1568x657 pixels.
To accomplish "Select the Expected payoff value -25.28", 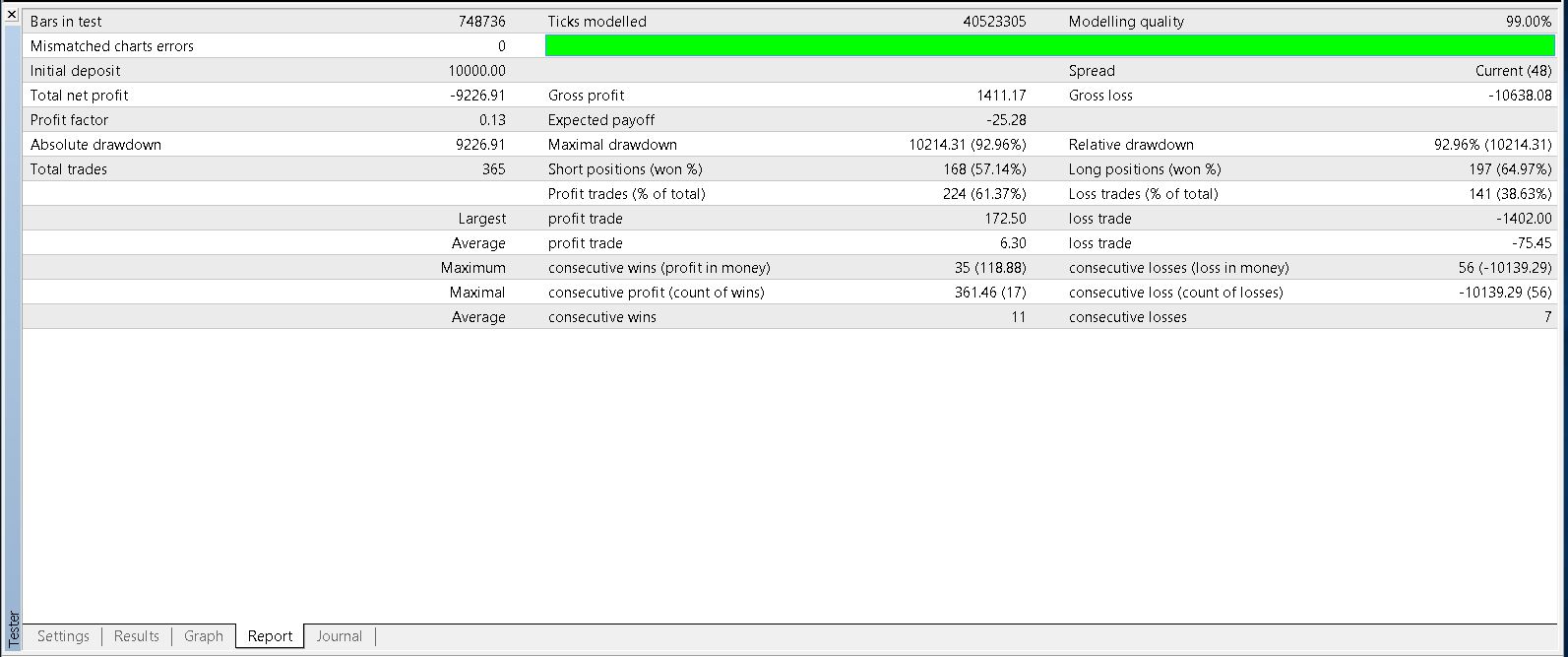I will [1006, 120].
